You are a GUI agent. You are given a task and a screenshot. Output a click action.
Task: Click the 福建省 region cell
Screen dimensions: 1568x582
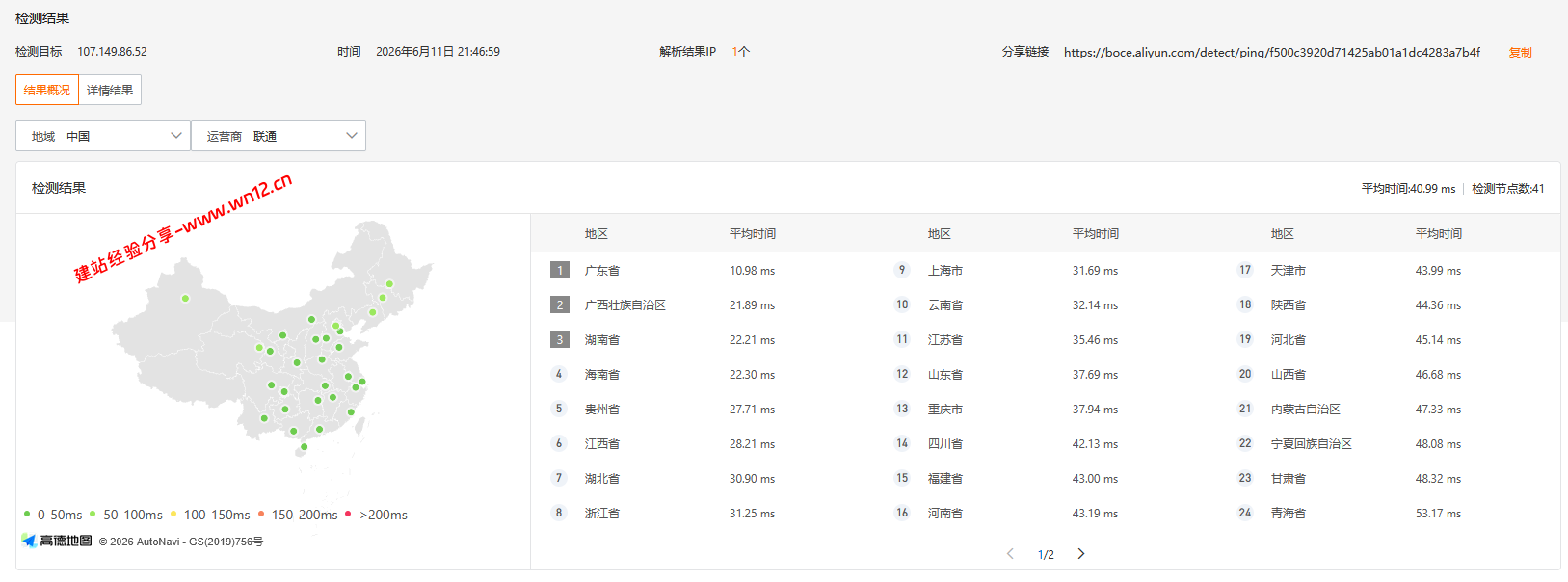[x=945, y=479]
